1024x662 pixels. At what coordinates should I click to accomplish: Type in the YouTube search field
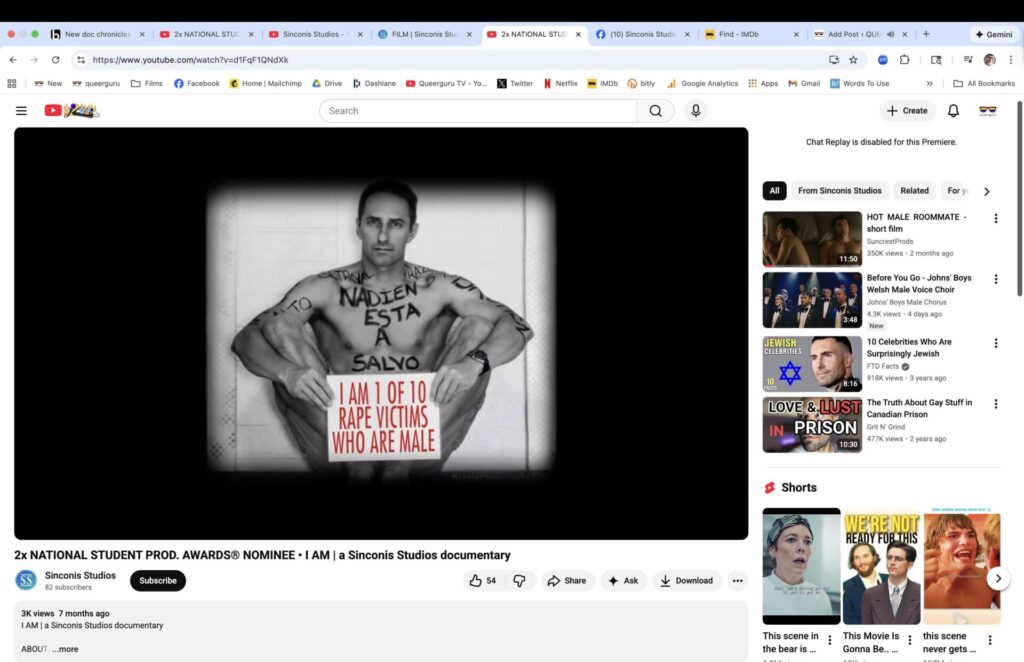click(478, 111)
